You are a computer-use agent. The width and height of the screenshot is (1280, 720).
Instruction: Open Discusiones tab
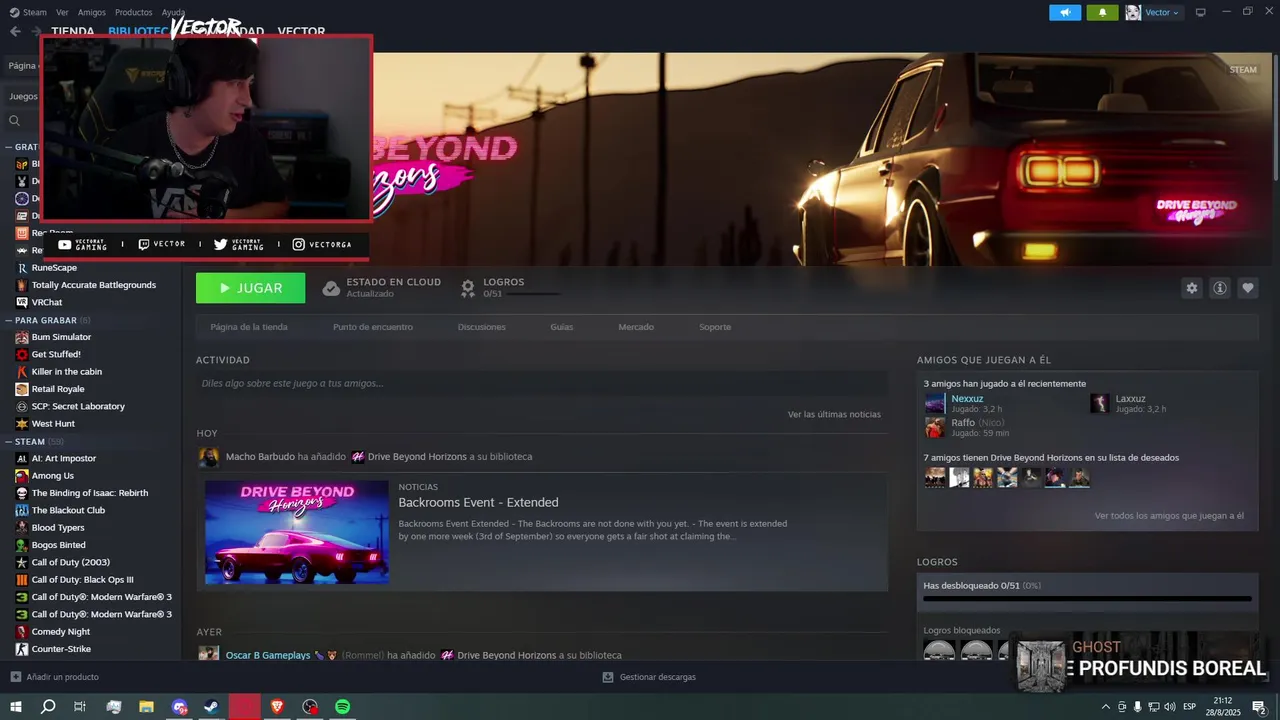482,327
